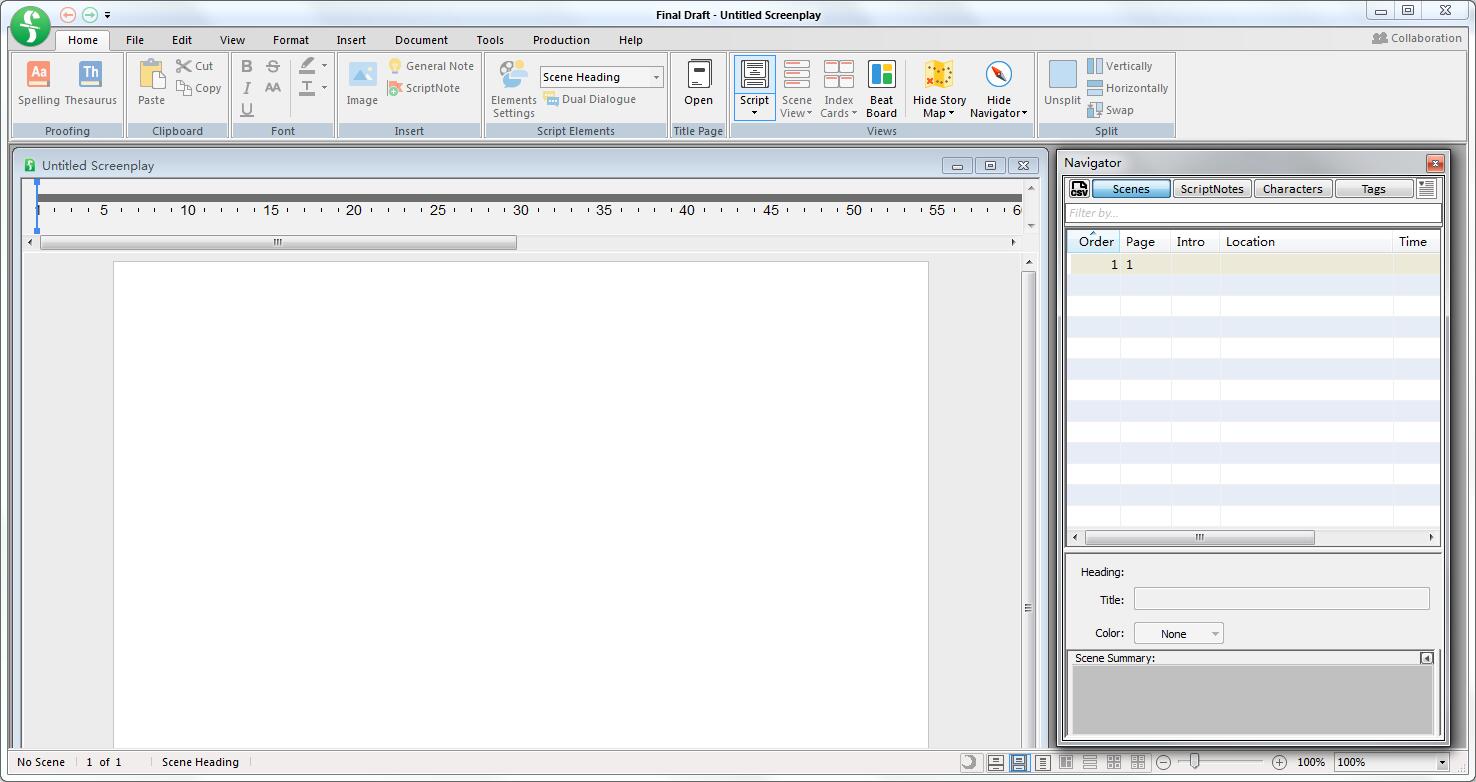Viewport: 1476px width, 782px height.
Task: Open the Thesaurus tool
Action: tap(91, 83)
